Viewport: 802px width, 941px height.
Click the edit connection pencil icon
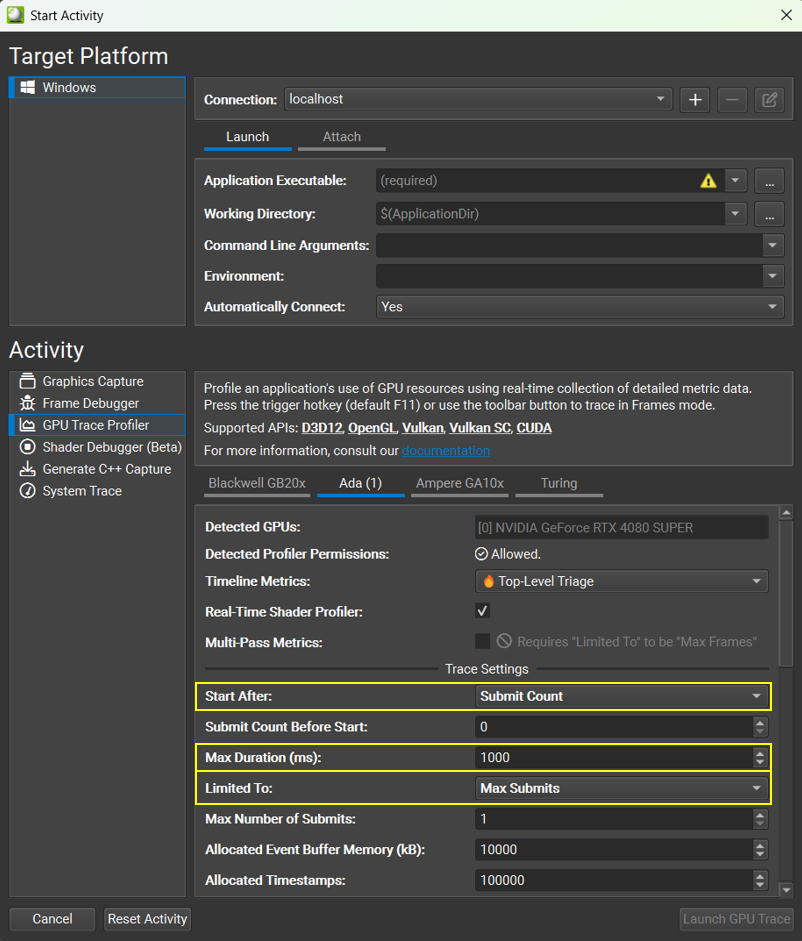tap(769, 100)
